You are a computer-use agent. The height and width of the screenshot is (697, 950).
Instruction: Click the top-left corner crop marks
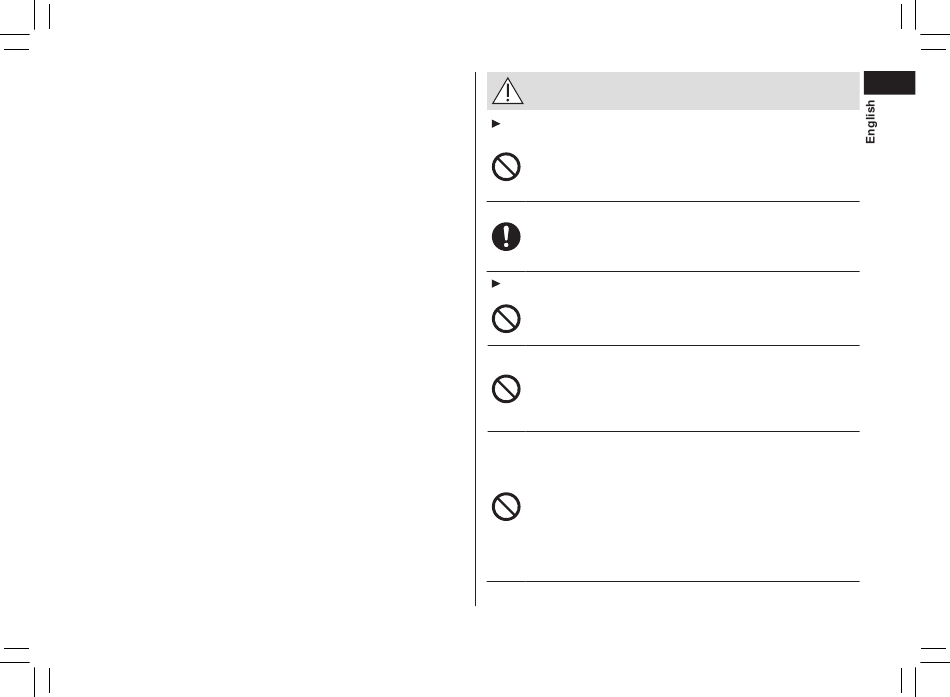(x=25, y=25)
